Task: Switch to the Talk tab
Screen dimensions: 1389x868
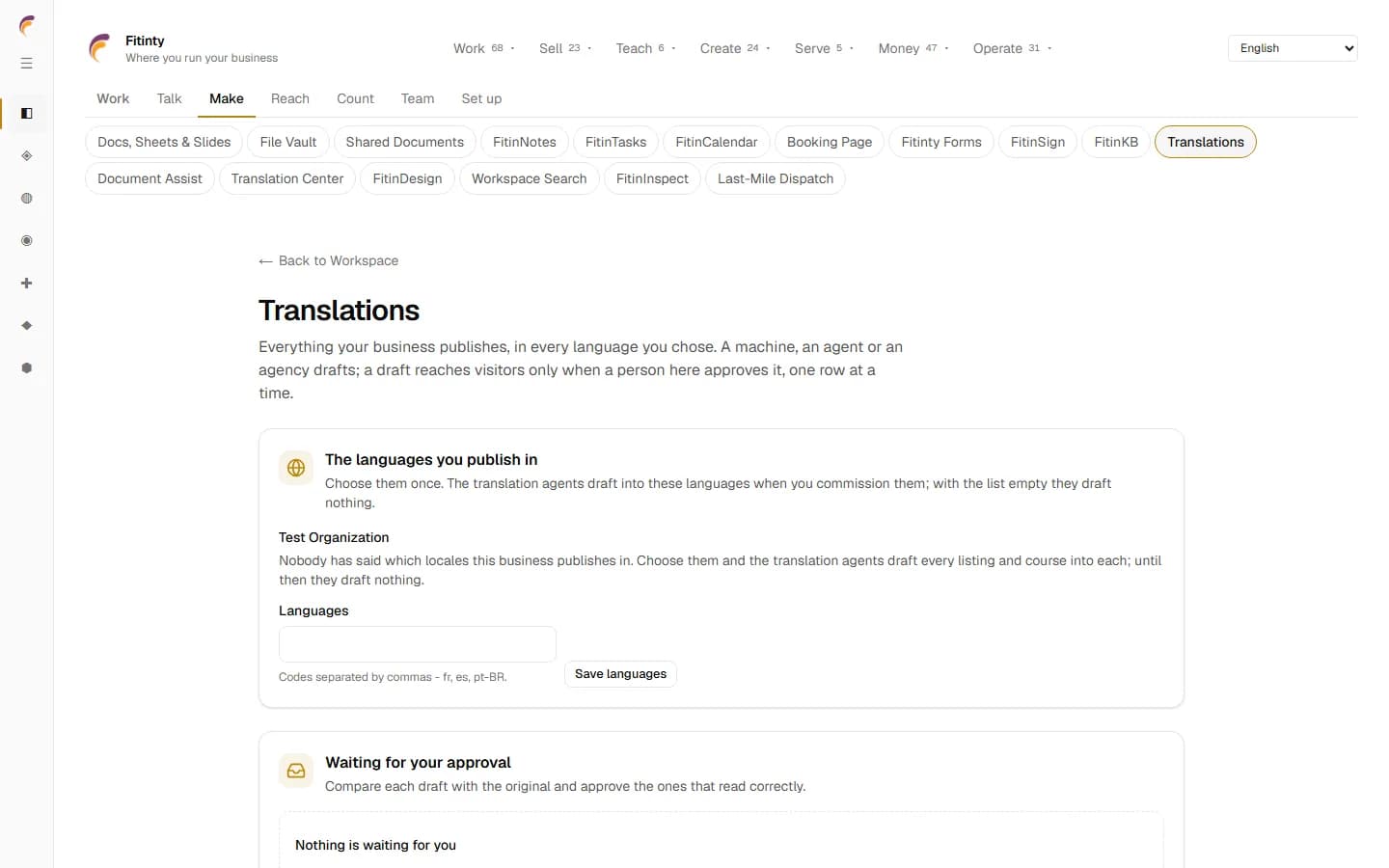Action: (x=169, y=98)
